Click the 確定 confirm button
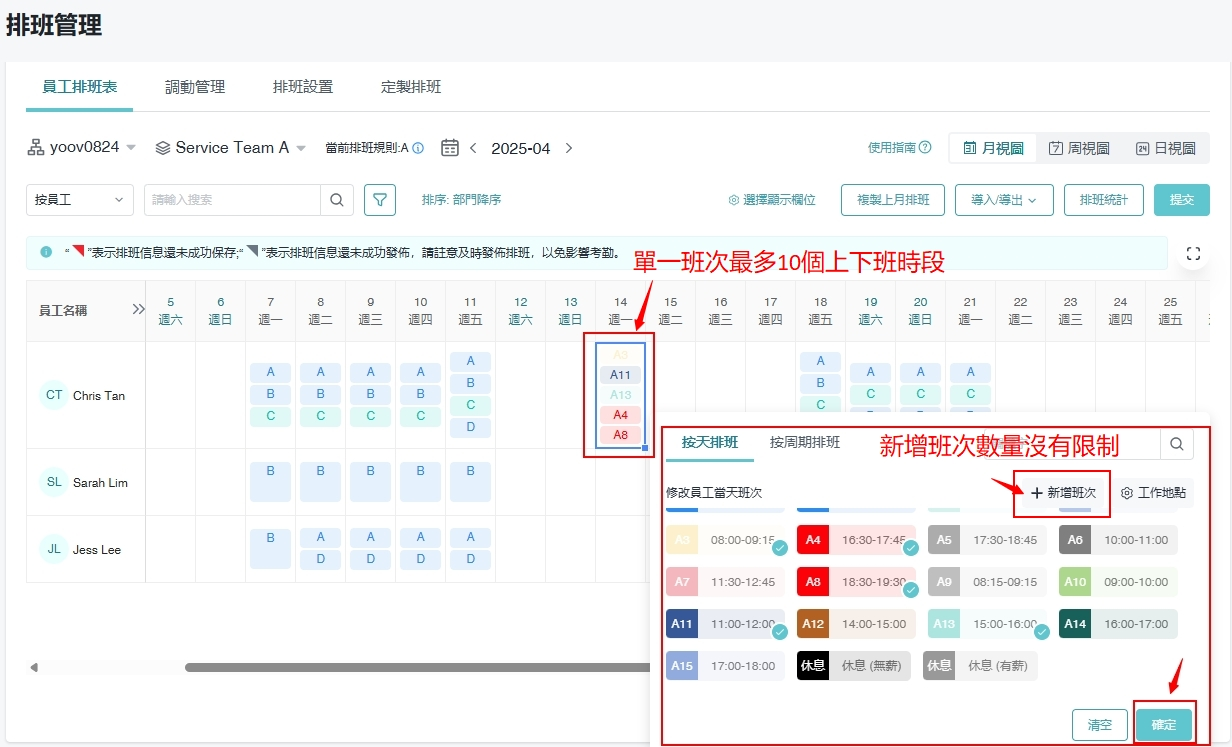This screenshot has height=747, width=1232. [1164, 725]
